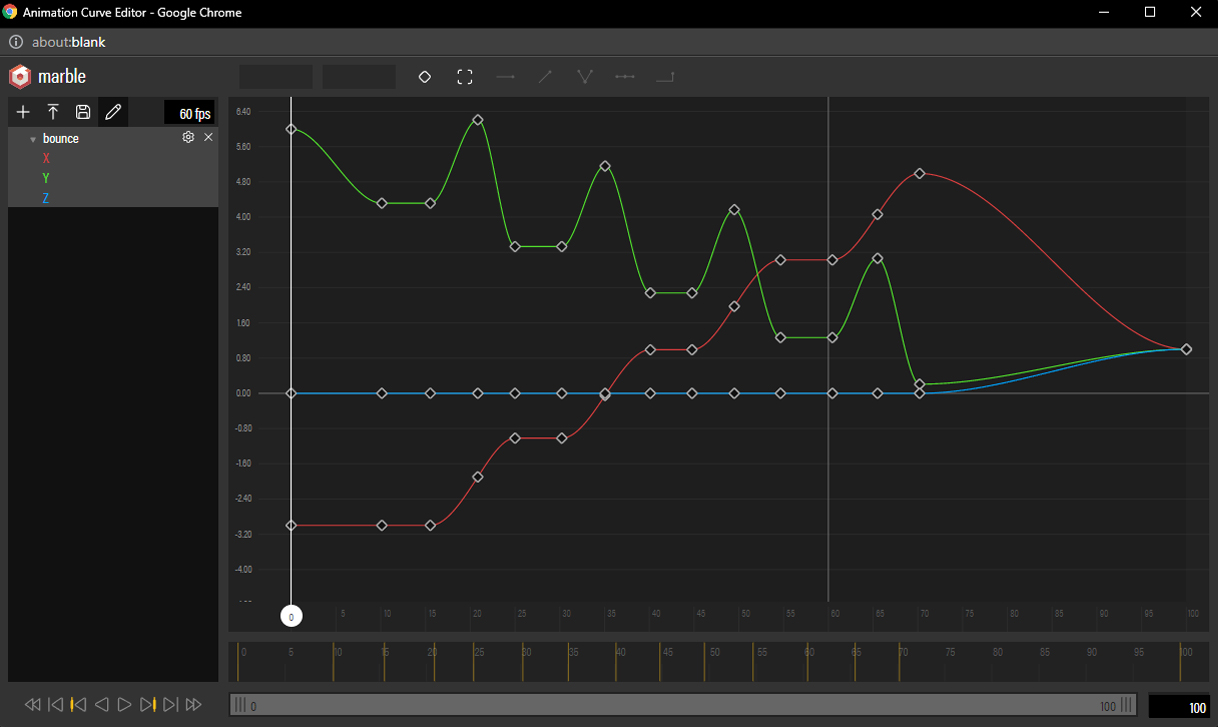Remove the bounce animation with X icon
1218x727 pixels.
(208, 137)
